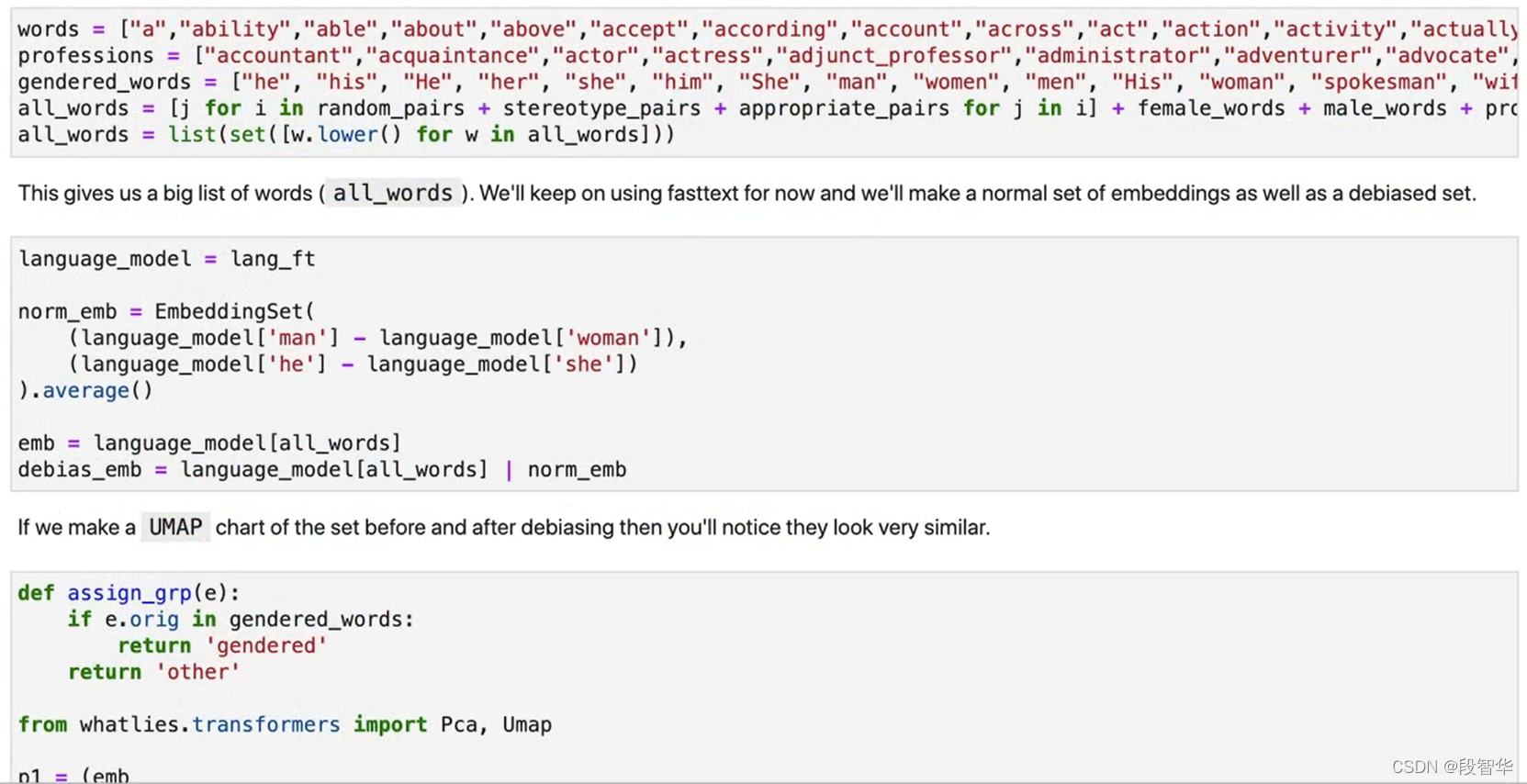Click the line with 'man' minus 'woman'
The image size is (1527, 784).
point(377,338)
